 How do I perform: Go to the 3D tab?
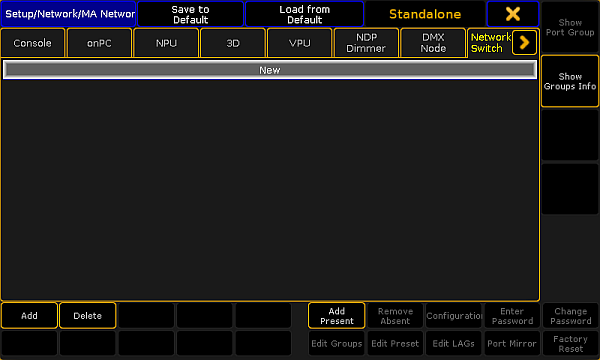233,43
